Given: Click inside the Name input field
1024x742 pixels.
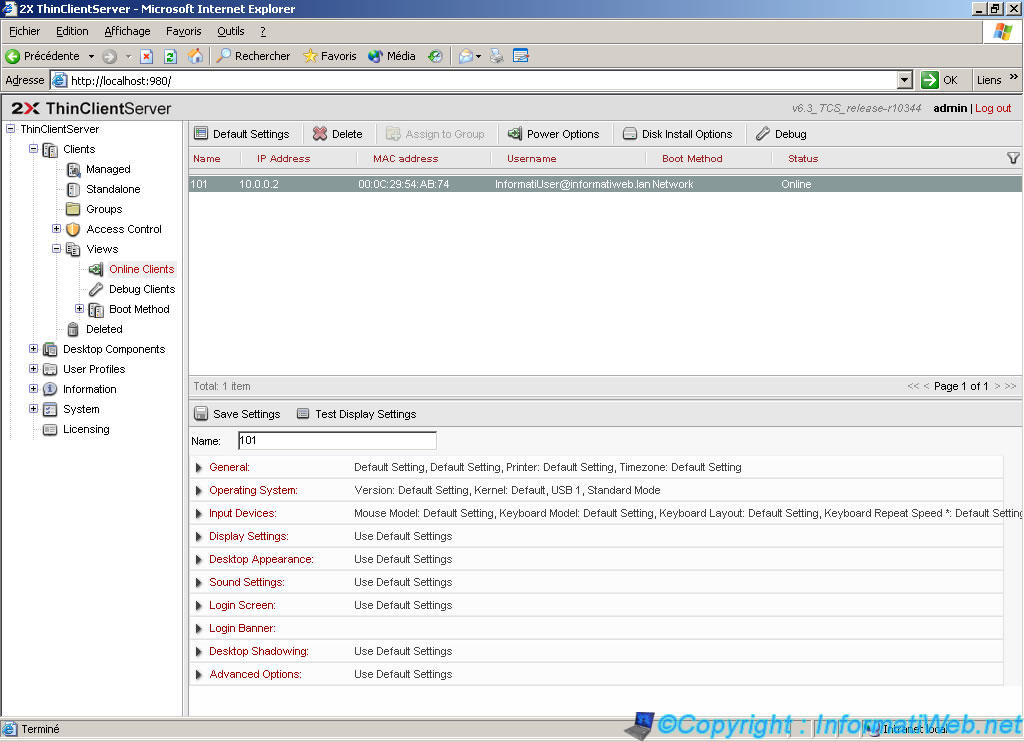Looking at the screenshot, I should pyautogui.click(x=337, y=440).
